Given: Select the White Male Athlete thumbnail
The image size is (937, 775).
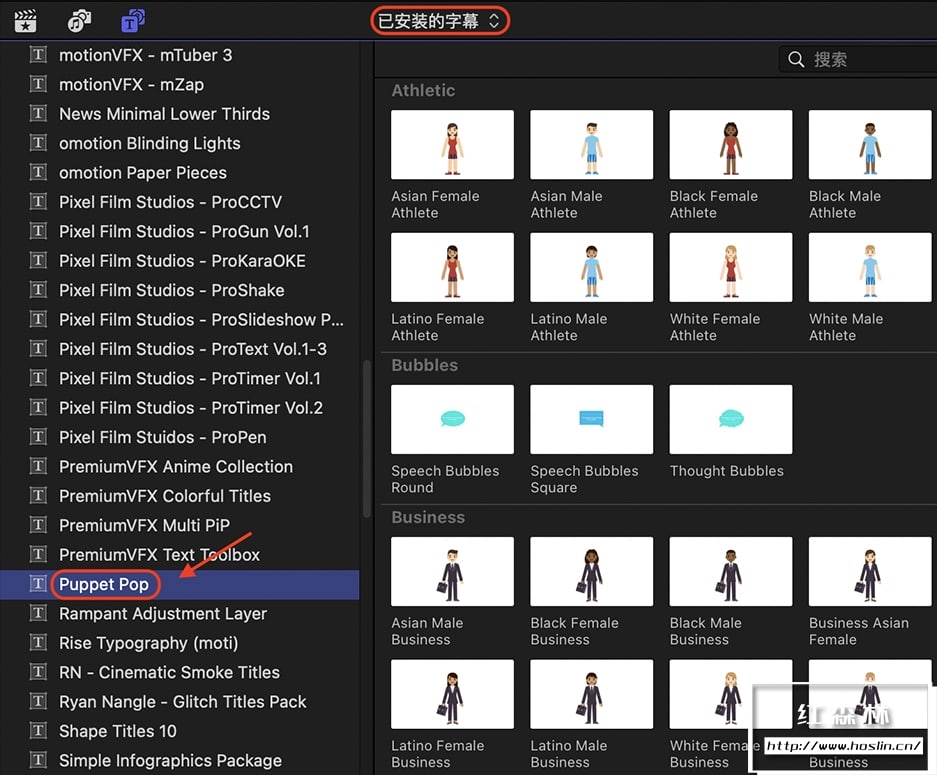Looking at the screenshot, I should point(869,269).
